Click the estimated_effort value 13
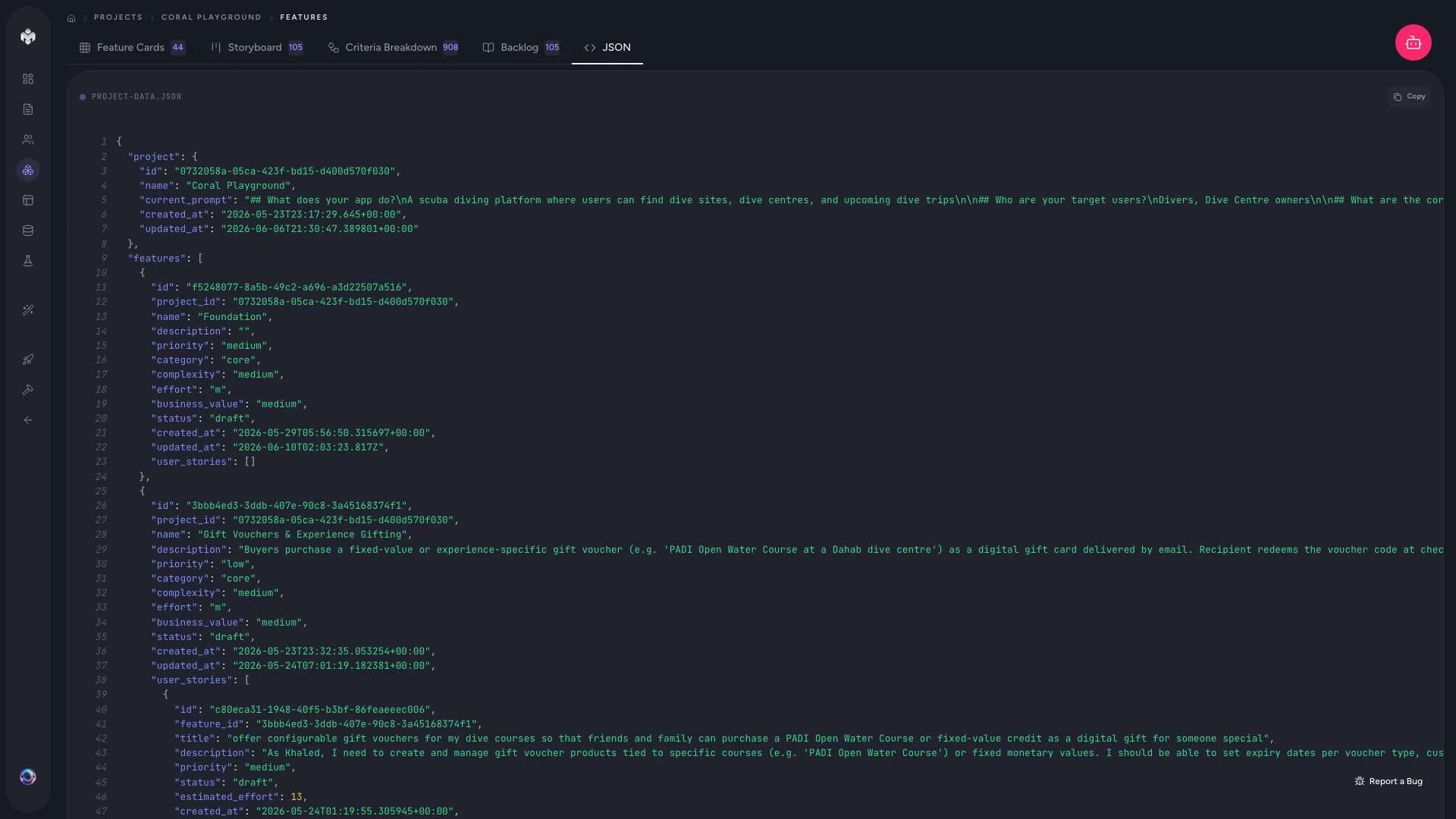 [297, 797]
